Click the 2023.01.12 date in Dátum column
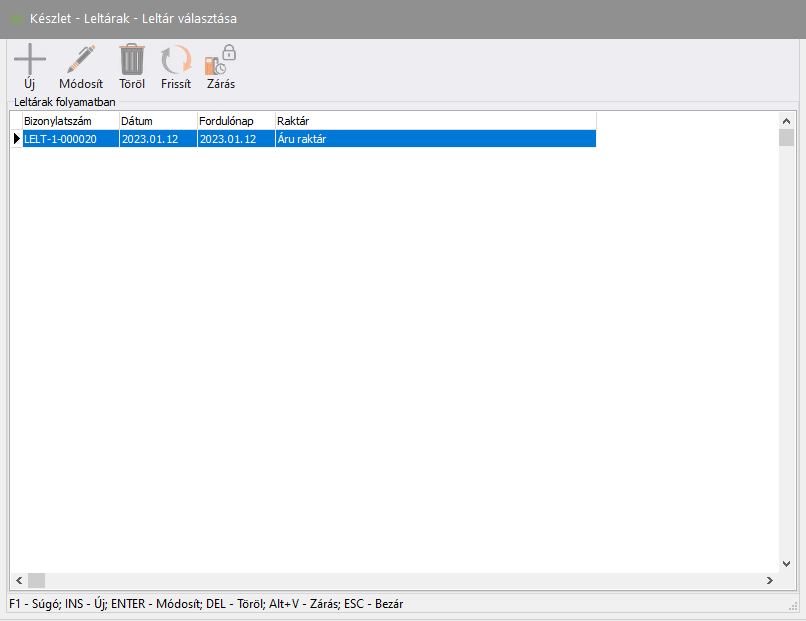This screenshot has height=621, width=806. [x=157, y=139]
